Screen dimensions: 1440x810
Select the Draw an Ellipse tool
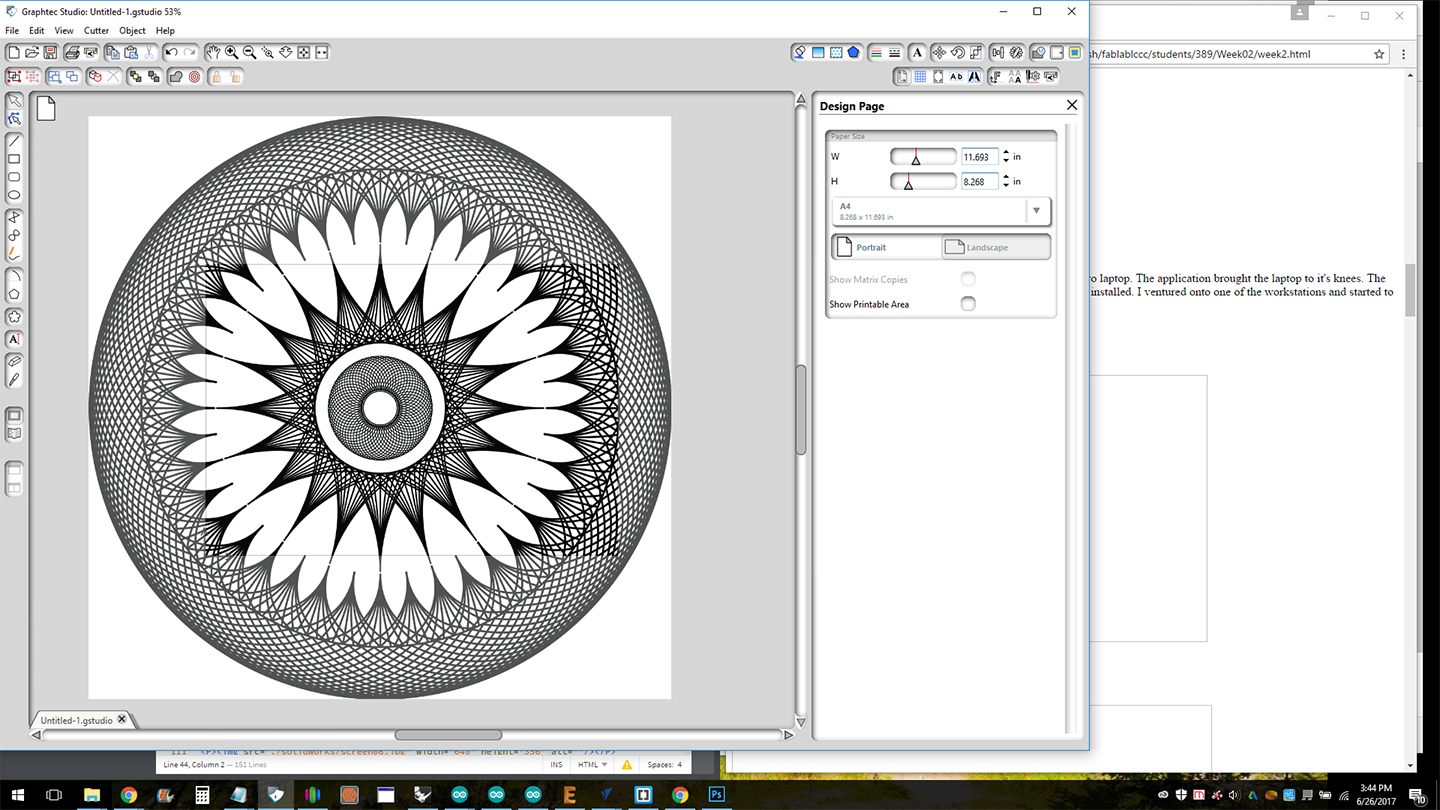pos(14,195)
